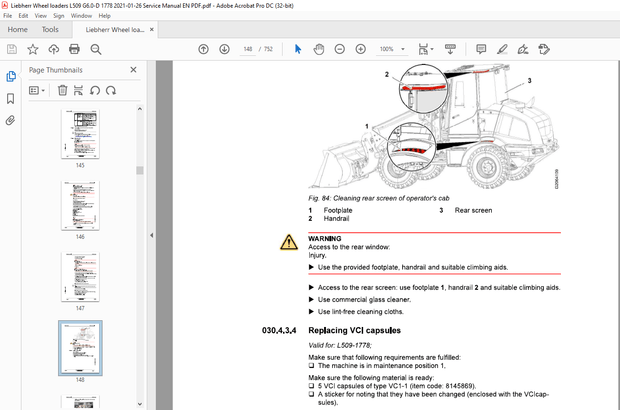Open the Sign menu
The image size is (620, 410).
point(59,16)
